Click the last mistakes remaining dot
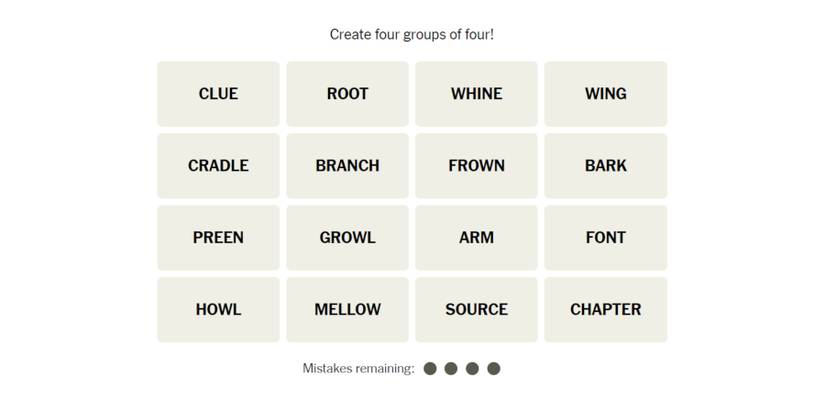The width and height of the screenshot is (825, 413). 493,369
